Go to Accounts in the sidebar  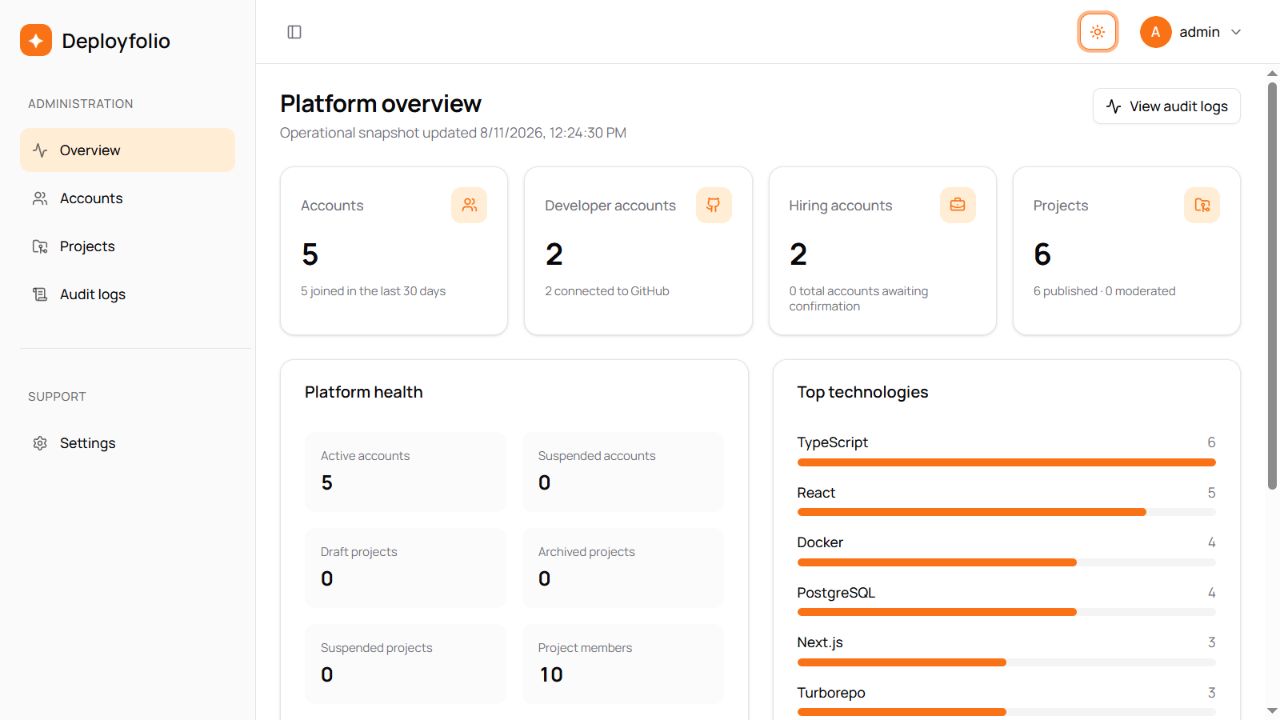(127, 198)
